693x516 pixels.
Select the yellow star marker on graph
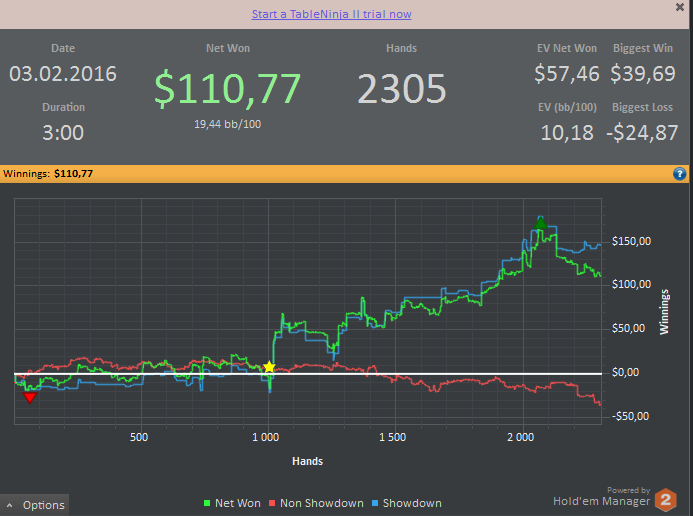269,367
